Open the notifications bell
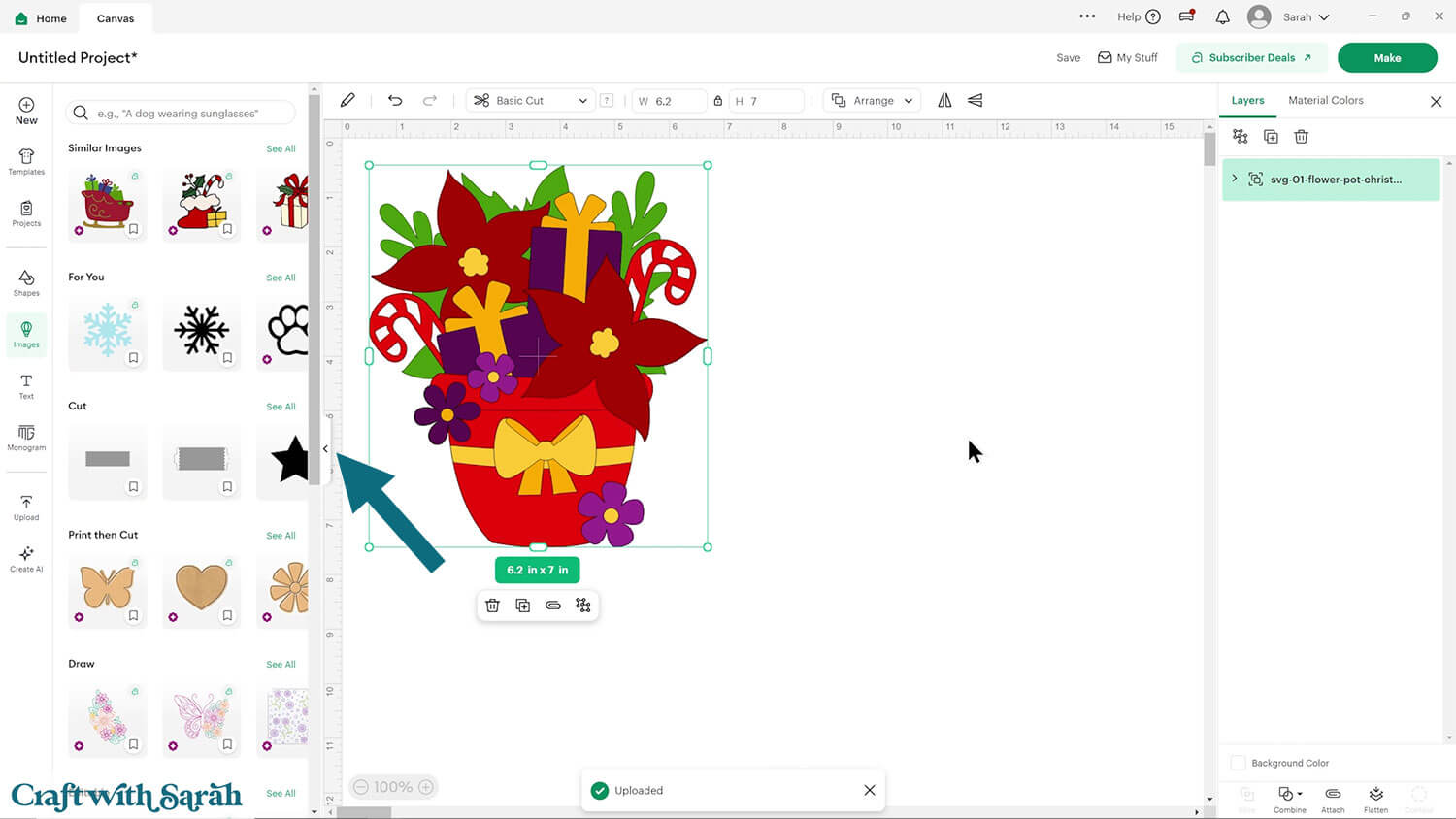The width and height of the screenshot is (1456, 819). [x=1222, y=17]
